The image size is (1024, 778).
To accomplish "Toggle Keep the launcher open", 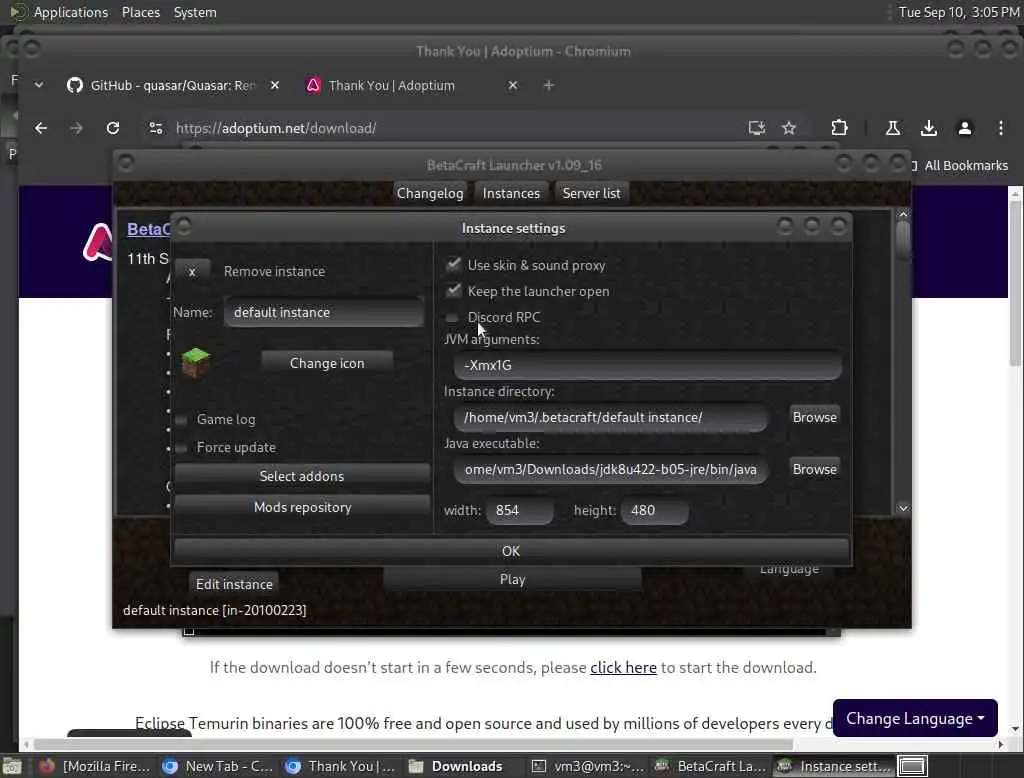I will pyautogui.click(x=453, y=291).
